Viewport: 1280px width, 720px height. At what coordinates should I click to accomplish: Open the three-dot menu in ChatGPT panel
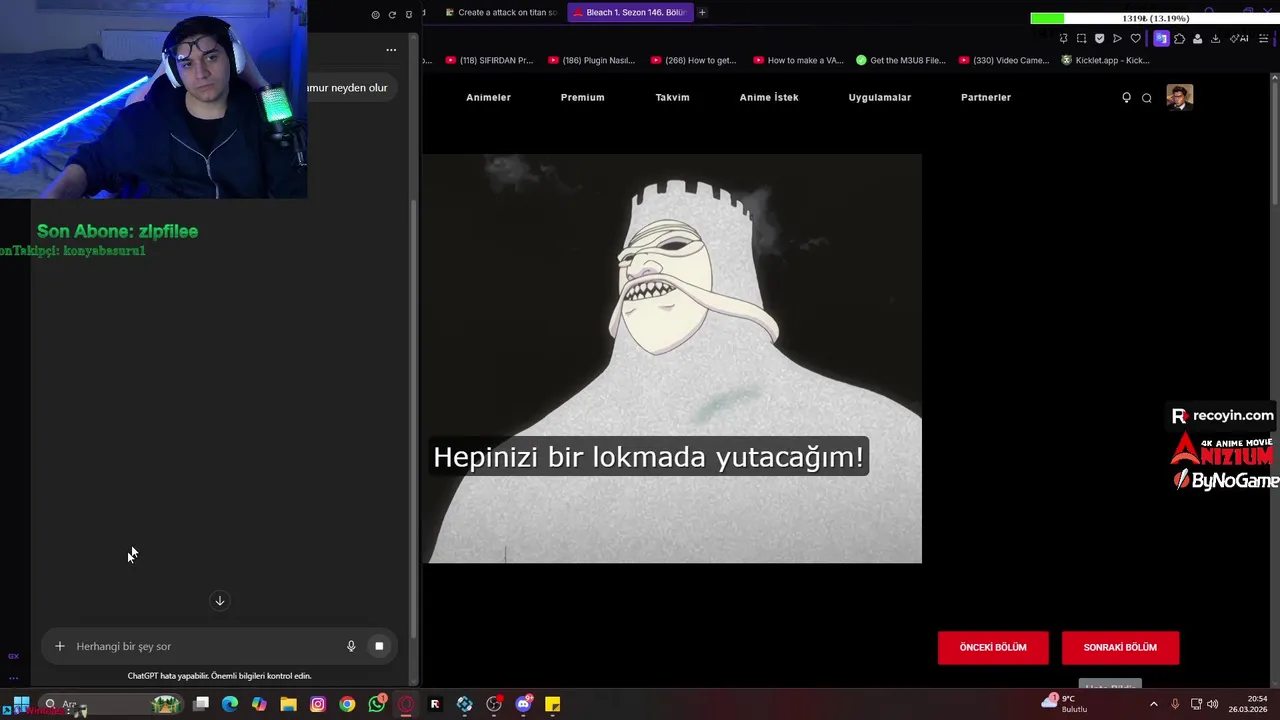391,49
